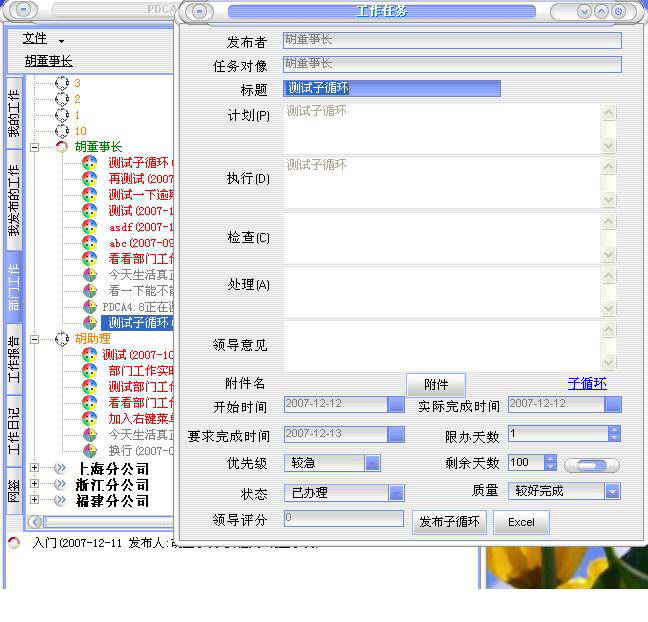Click the circle icon next to item 3
Viewport: 648px width, 622px height.
62,83
